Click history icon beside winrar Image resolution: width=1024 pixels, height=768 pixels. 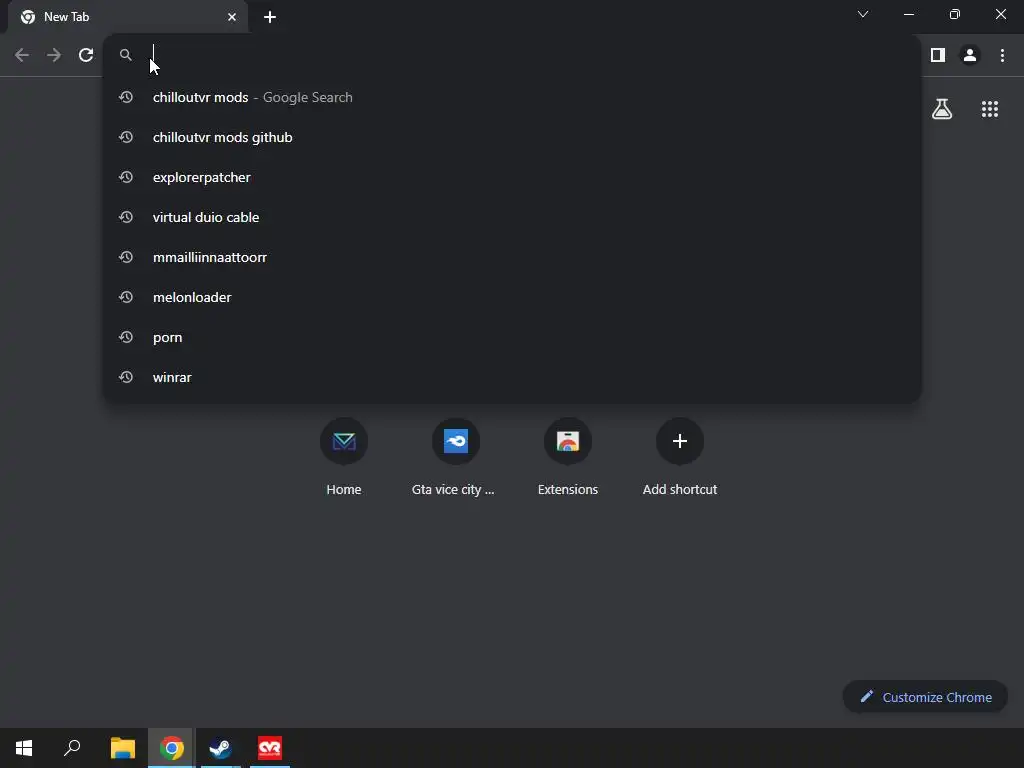pyautogui.click(x=126, y=377)
